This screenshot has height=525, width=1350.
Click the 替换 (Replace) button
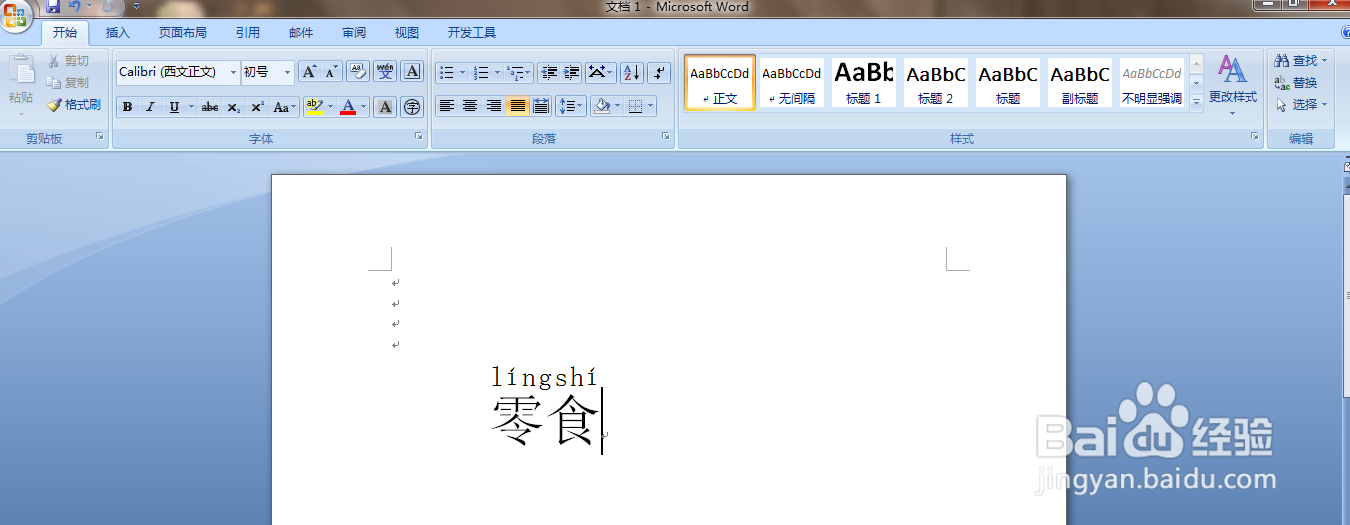1296,83
